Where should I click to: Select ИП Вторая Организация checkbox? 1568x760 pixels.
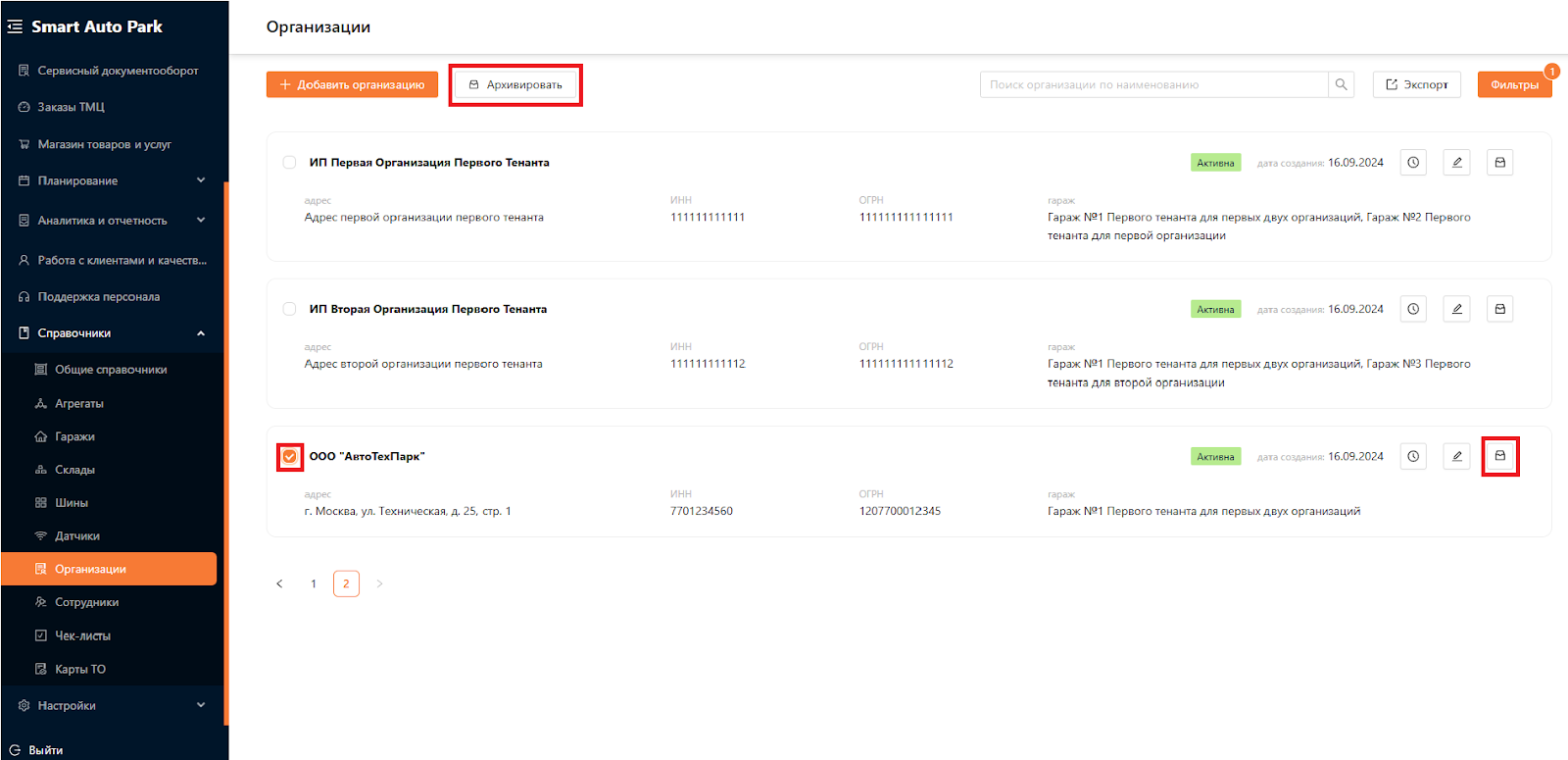tap(289, 309)
